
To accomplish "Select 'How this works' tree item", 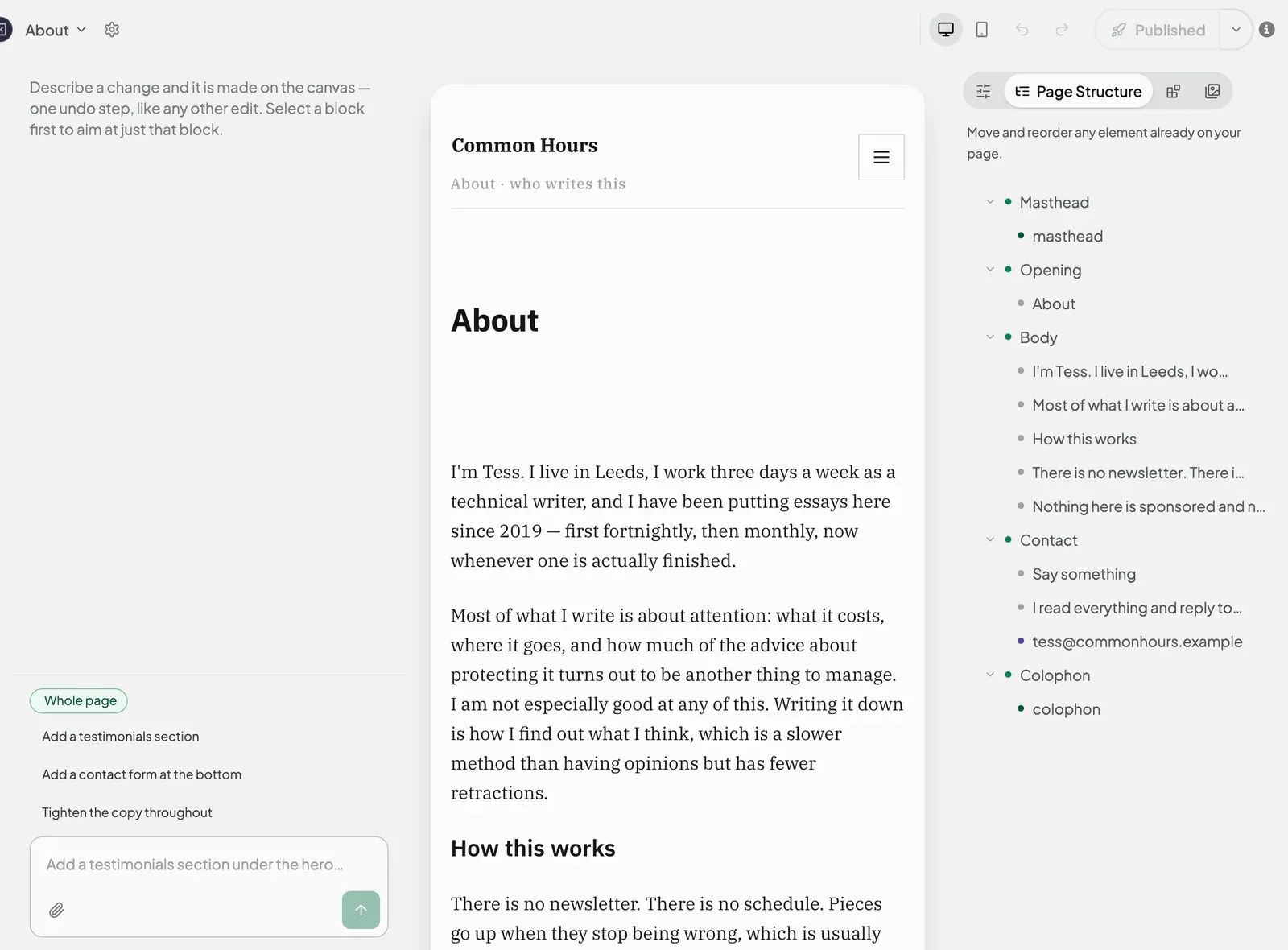I will [1084, 439].
